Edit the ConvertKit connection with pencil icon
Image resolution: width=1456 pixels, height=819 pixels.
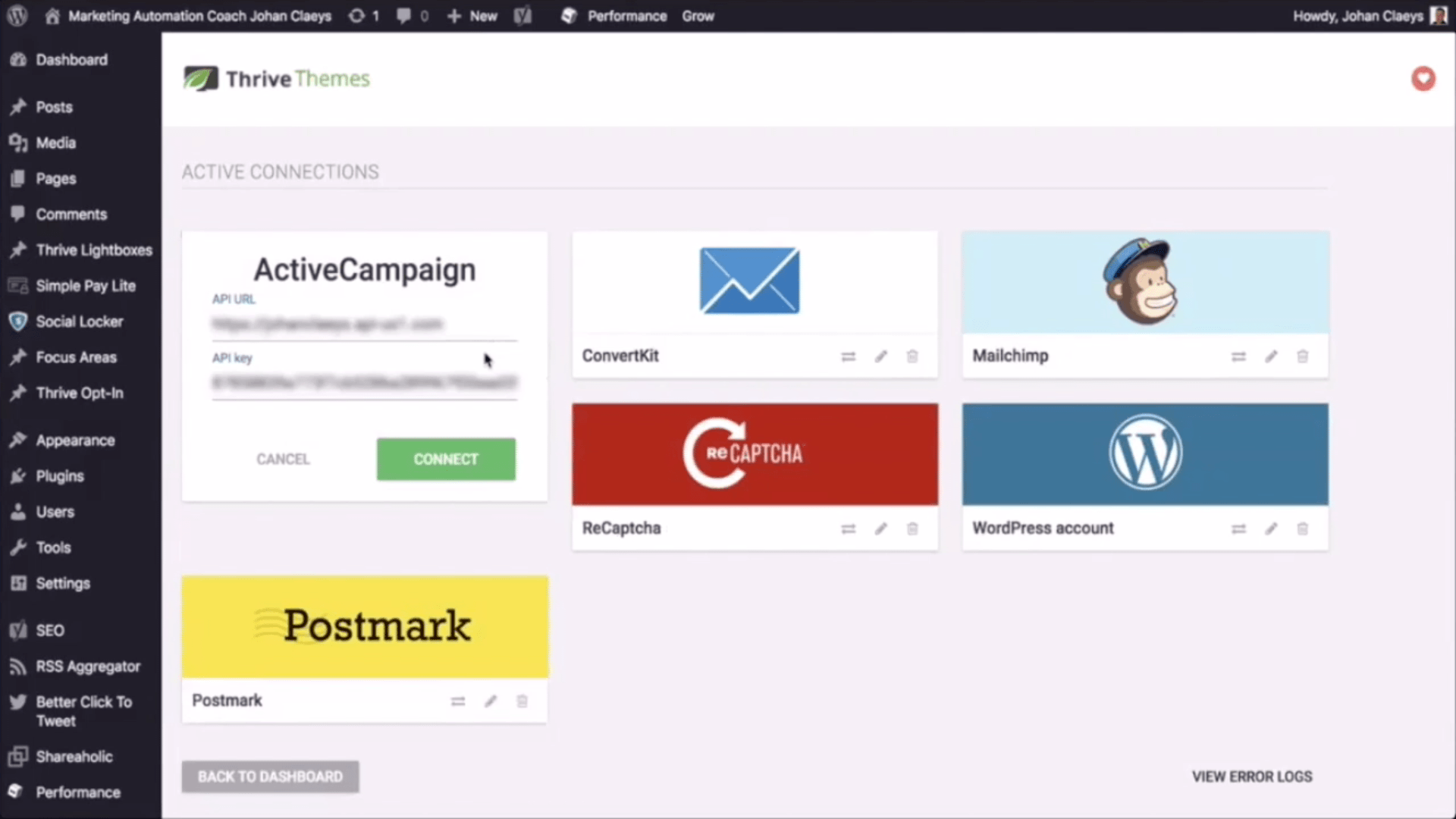(880, 356)
